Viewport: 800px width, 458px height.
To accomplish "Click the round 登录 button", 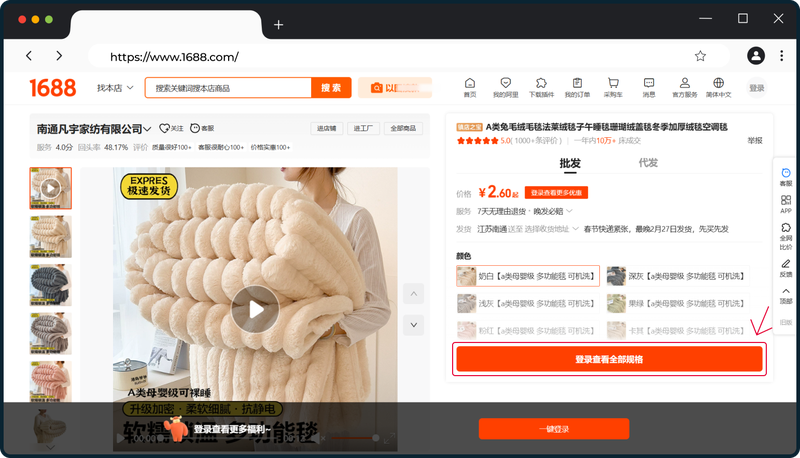I will (757, 88).
